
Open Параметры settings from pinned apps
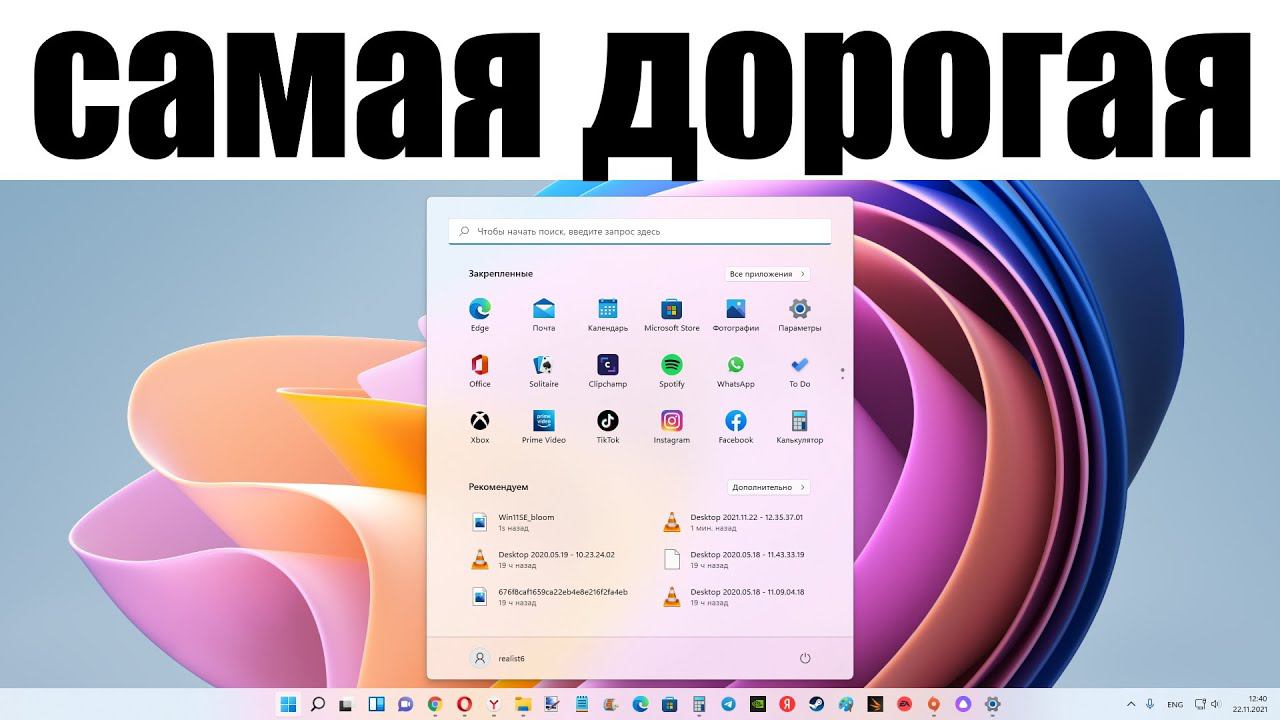[x=800, y=314]
